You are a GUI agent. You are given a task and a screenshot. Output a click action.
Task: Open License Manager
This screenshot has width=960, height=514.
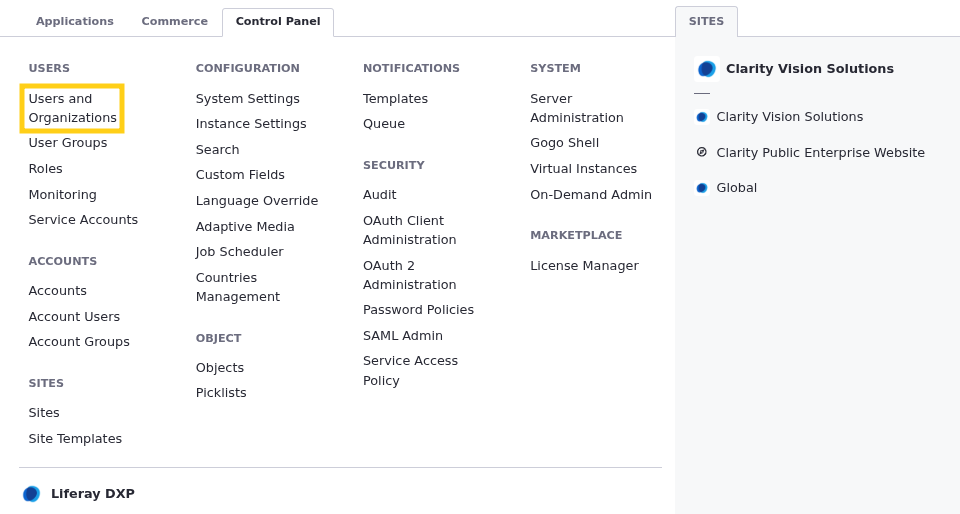pyautogui.click(x=584, y=266)
